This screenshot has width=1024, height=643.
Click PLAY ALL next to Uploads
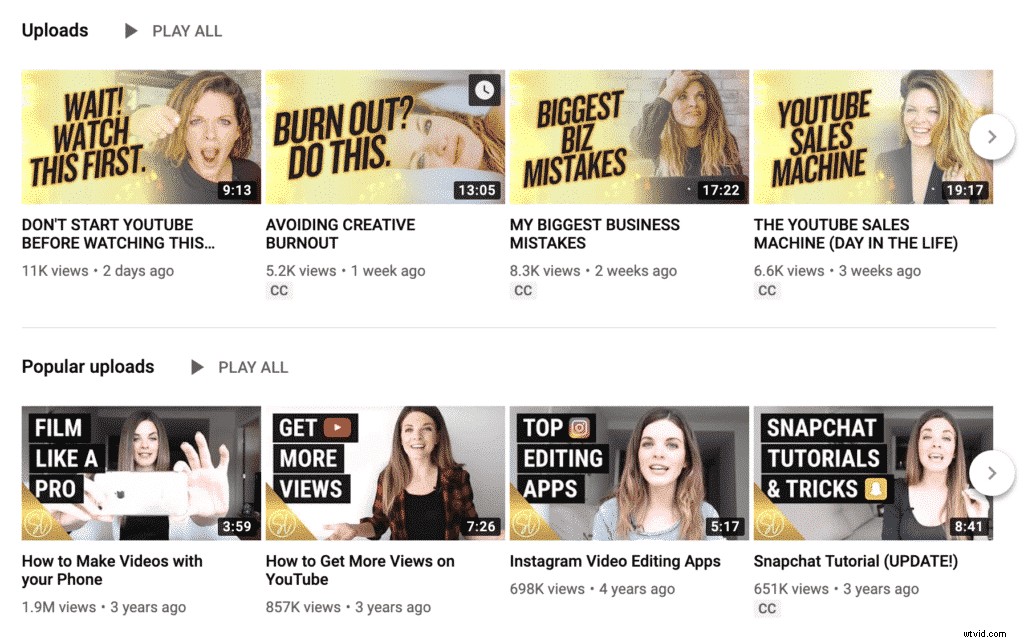click(x=187, y=31)
